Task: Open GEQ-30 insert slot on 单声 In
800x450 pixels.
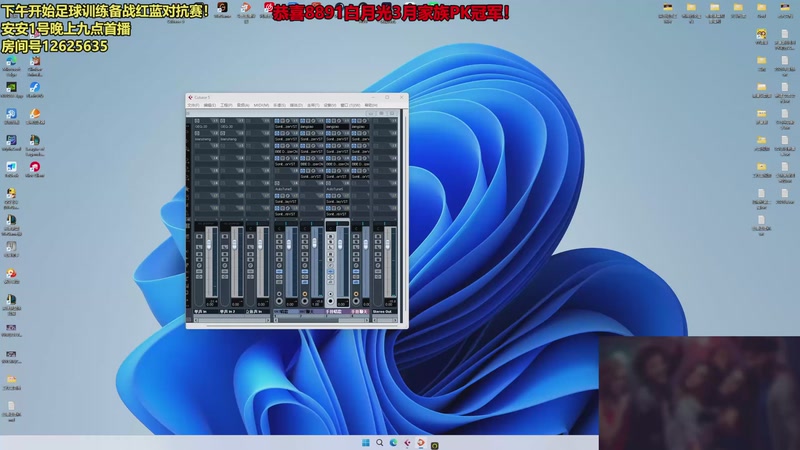Action: [x=205, y=127]
